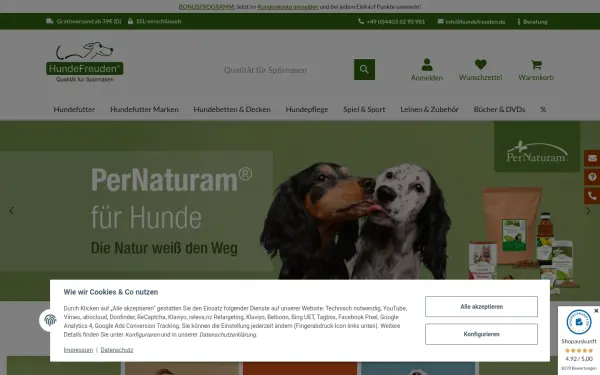The image size is (600, 375).
Task: Open the Bücher & DVDs menu
Action: pos(499,109)
